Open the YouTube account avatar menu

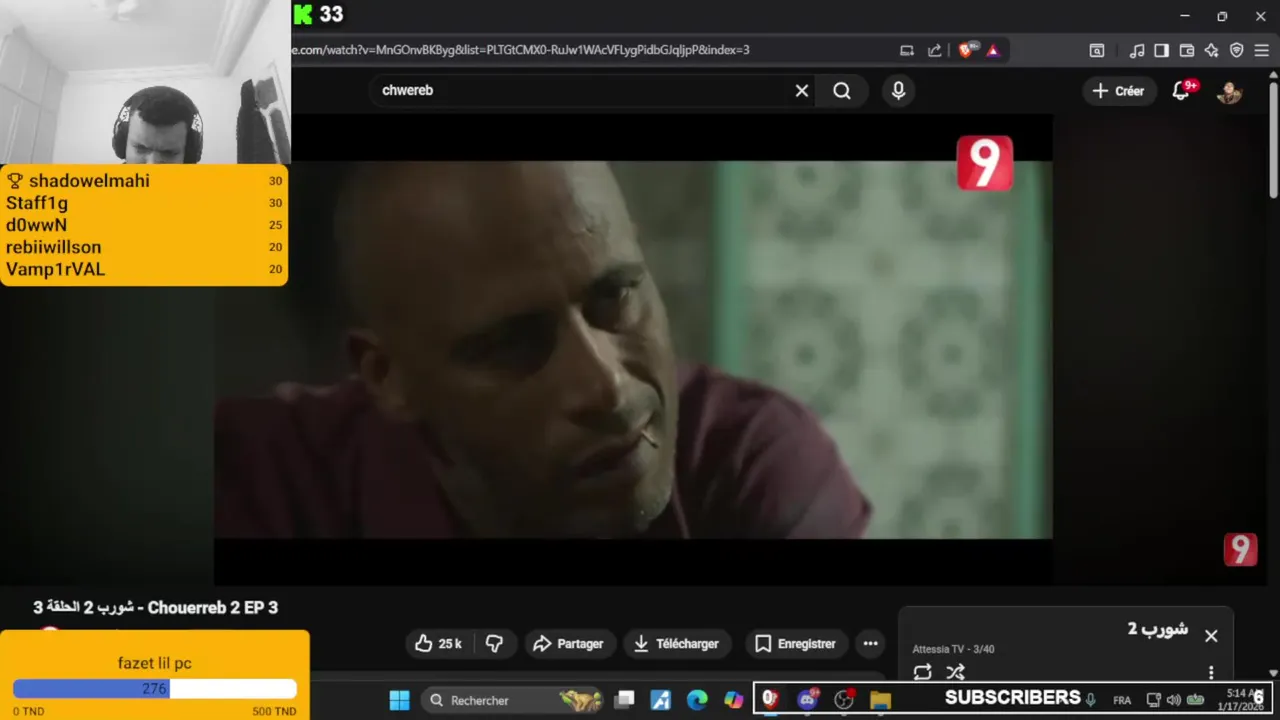pos(1229,91)
